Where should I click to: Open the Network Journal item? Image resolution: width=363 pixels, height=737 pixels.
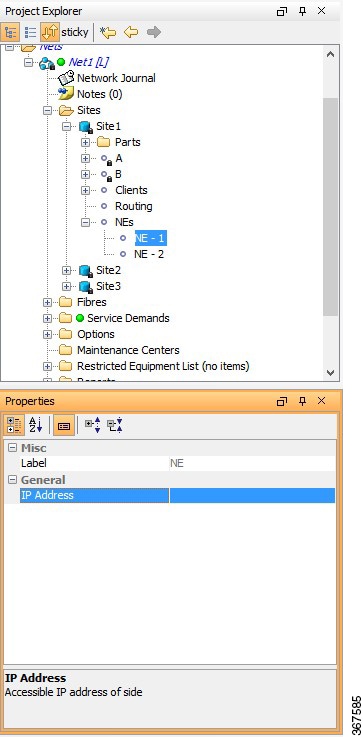(116, 78)
